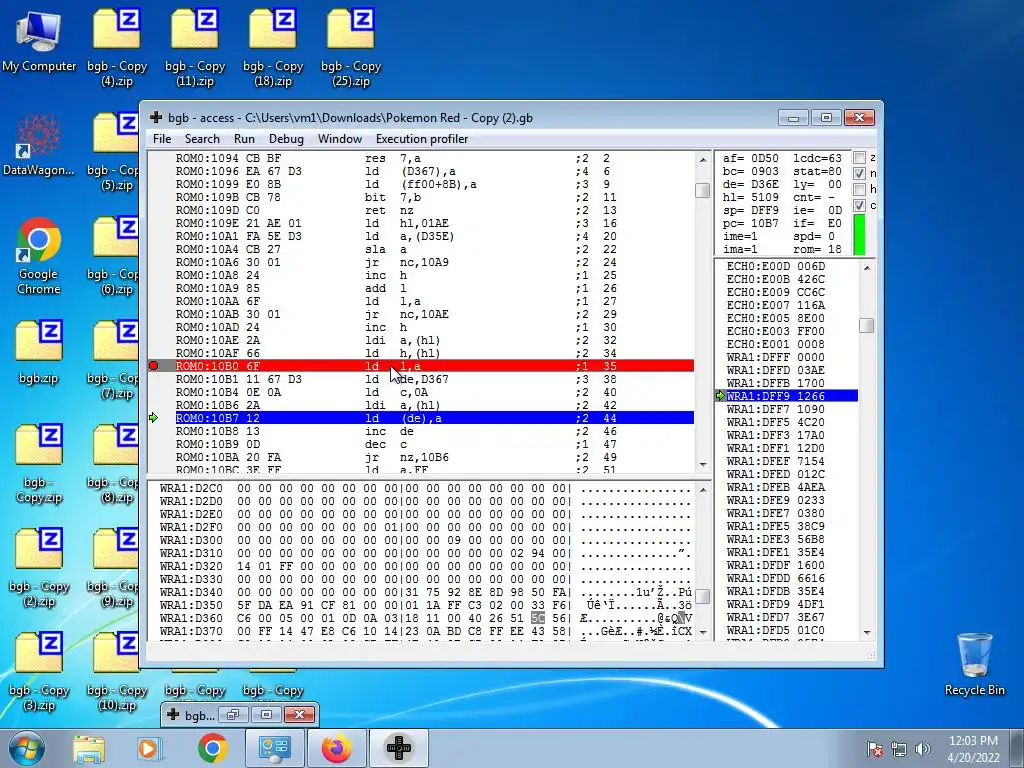The width and height of the screenshot is (1024, 768).
Task: Open the Recycle Bin
Action: click(x=974, y=664)
